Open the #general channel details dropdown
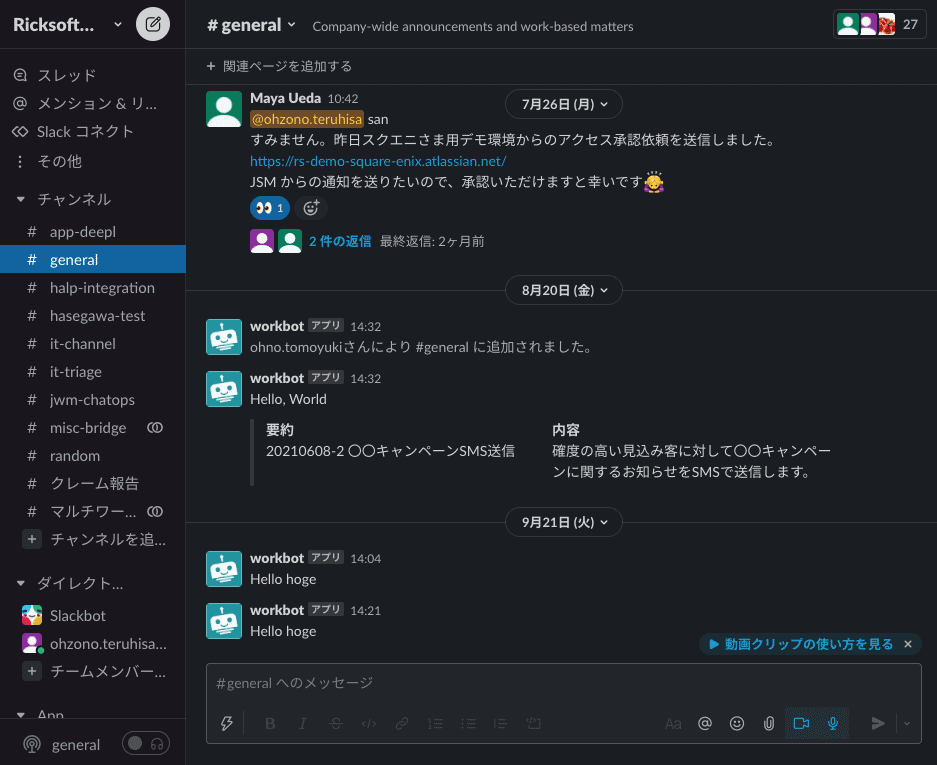 251,25
